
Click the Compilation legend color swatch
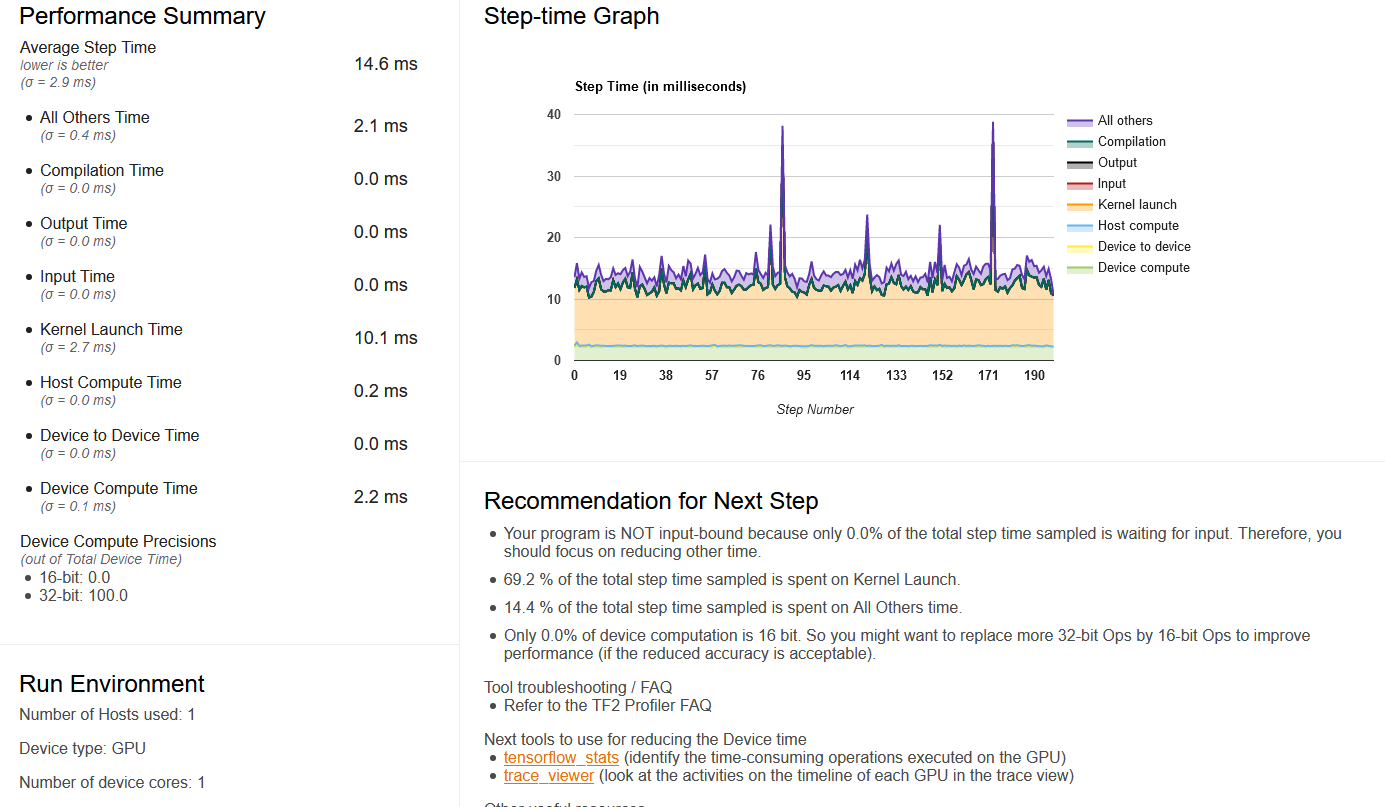[1080, 142]
